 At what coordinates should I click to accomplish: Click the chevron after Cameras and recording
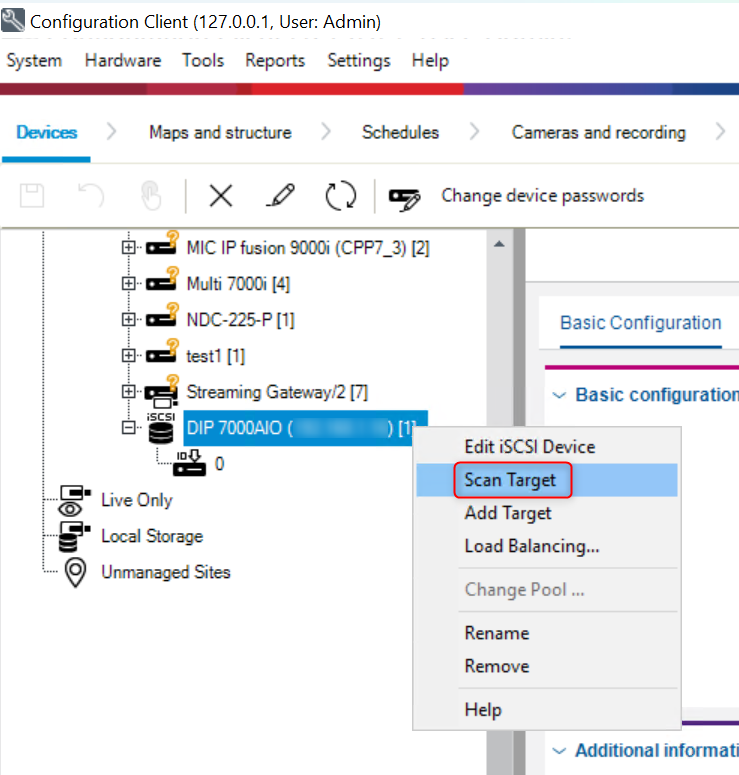pyautogui.click(x=721, y=132)
